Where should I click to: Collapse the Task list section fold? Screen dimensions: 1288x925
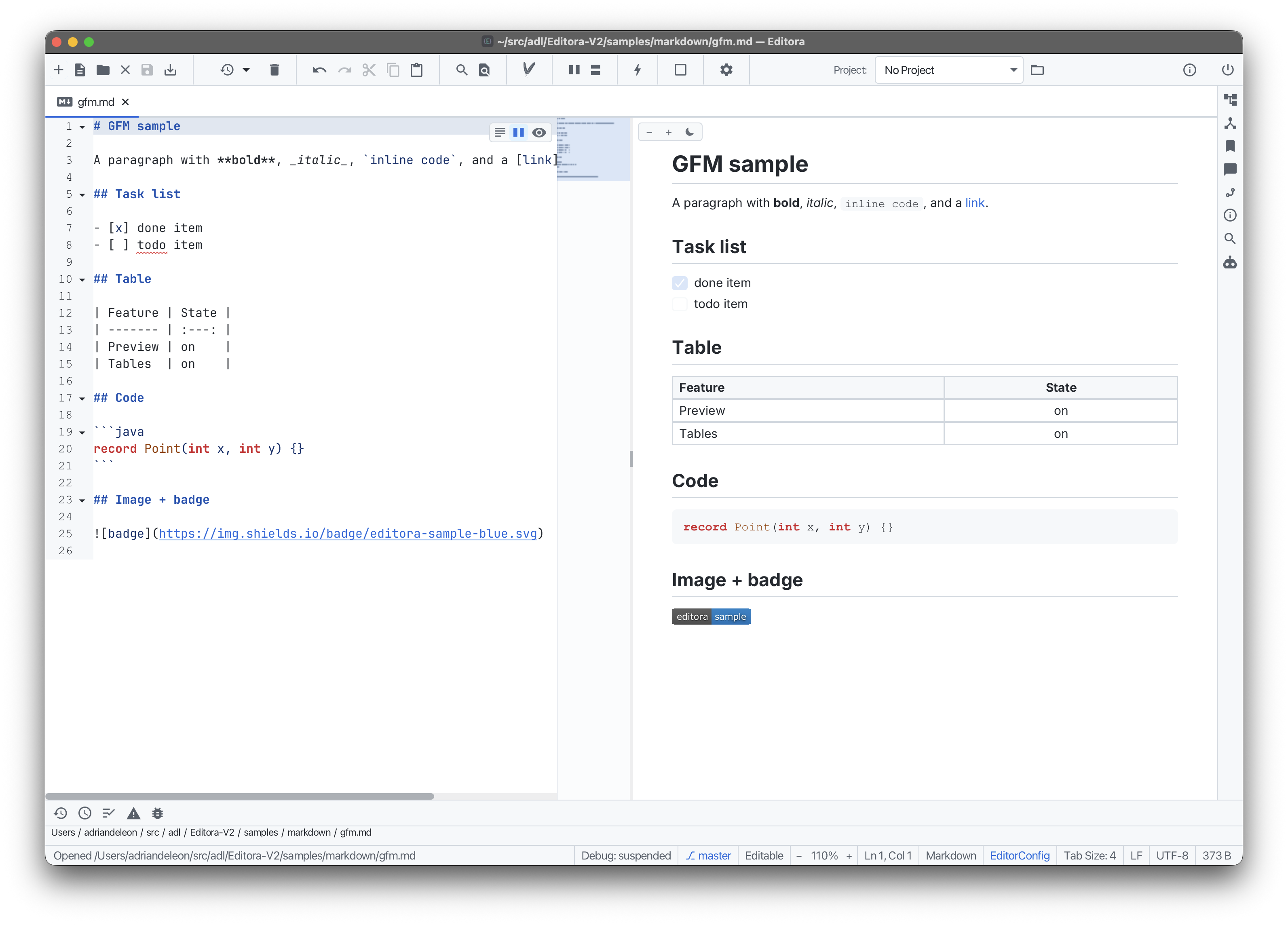[82, 195]
